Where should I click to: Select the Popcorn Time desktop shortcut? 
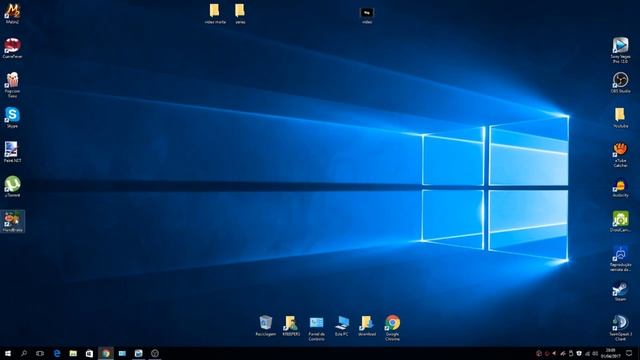tap(12, 84)
